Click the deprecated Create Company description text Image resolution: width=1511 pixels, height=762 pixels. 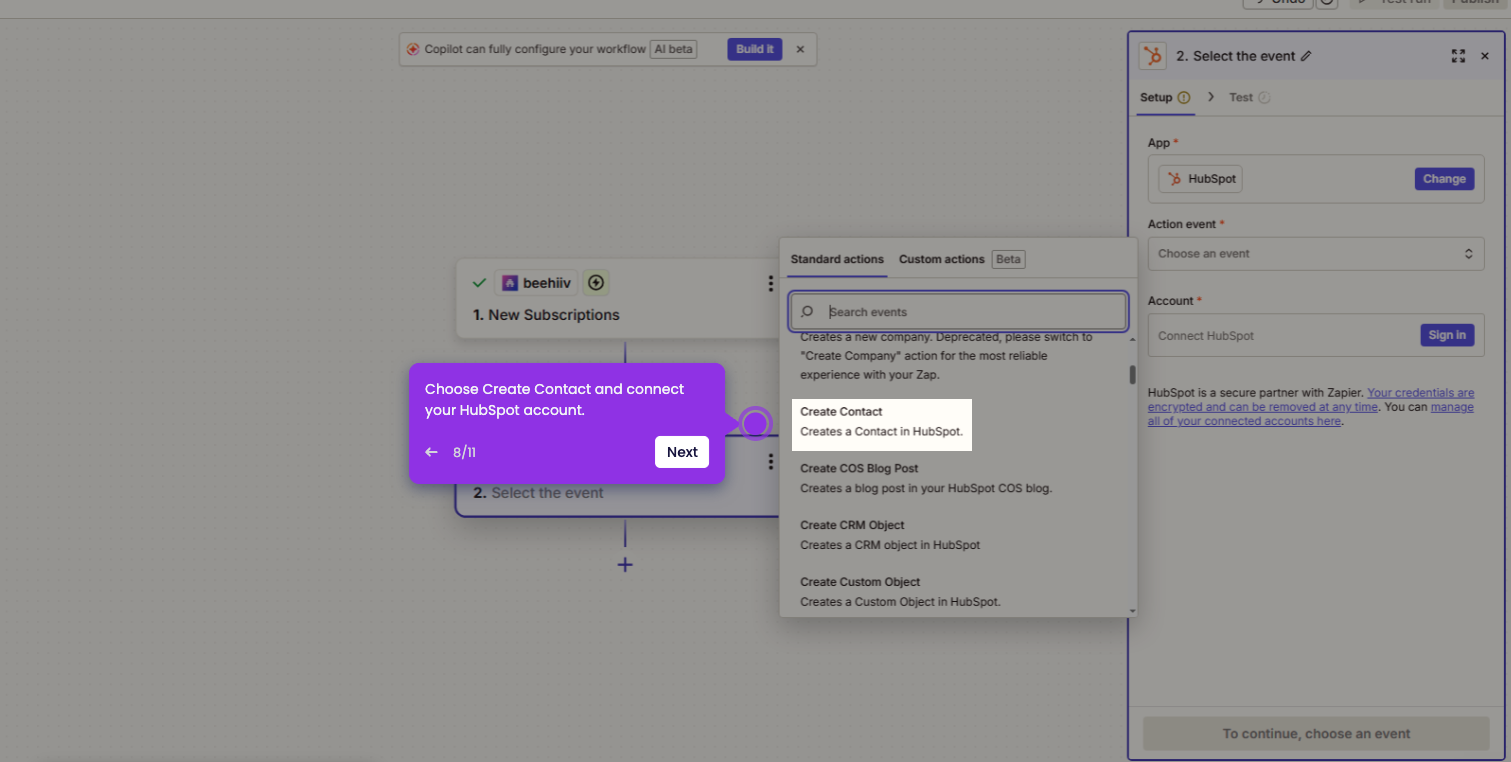point(946,356)
